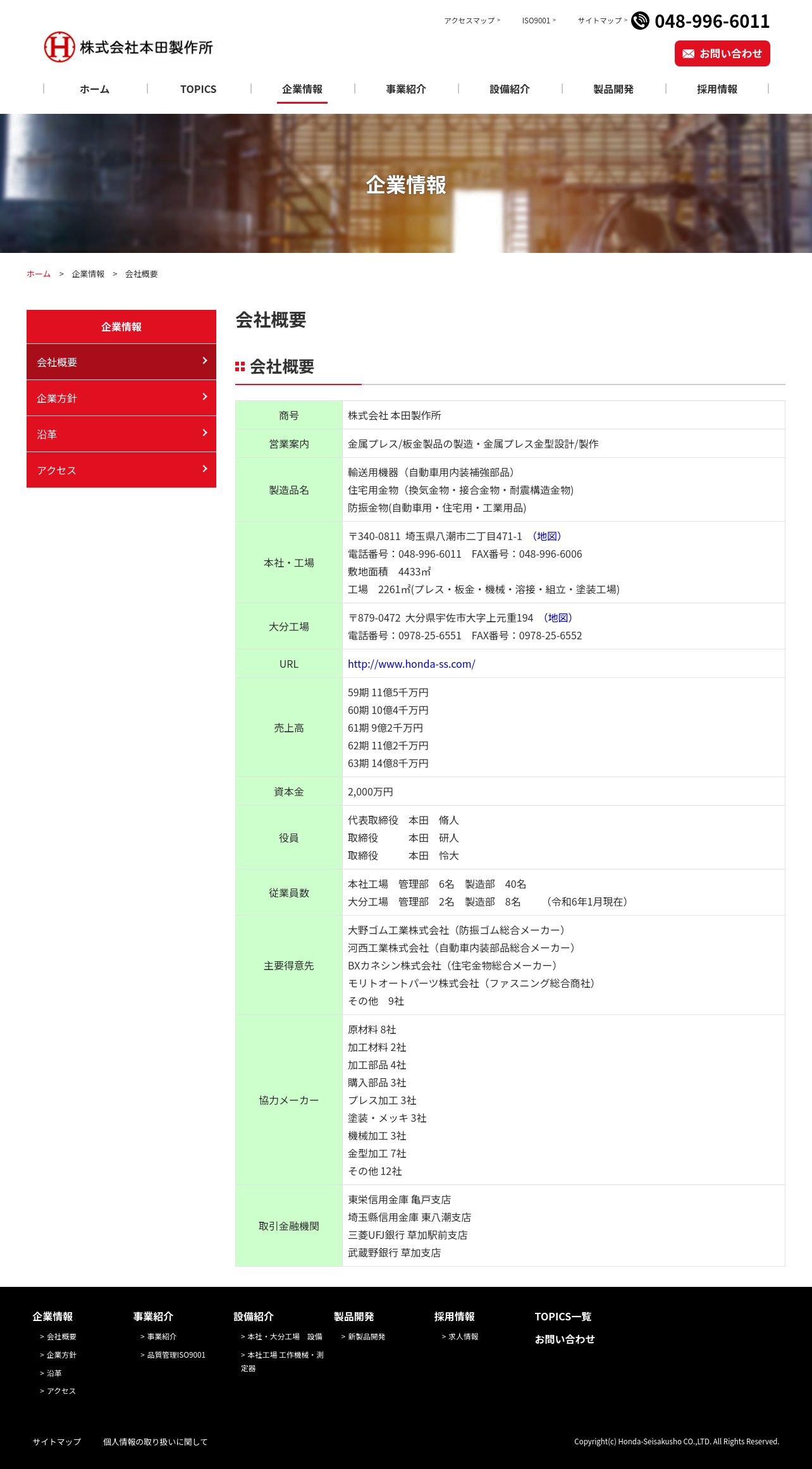Click the phone icon beside 048-996-6011
812x1469 pixels.
click(x=640, y=21)
